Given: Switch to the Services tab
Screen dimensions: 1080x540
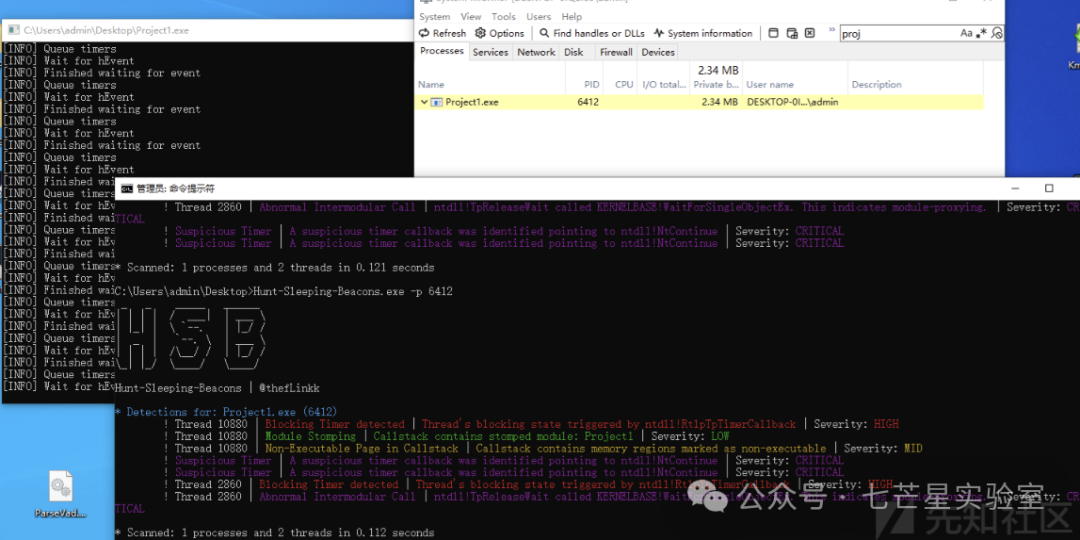Looking at the screenshot, I should (x=490, y=52).
